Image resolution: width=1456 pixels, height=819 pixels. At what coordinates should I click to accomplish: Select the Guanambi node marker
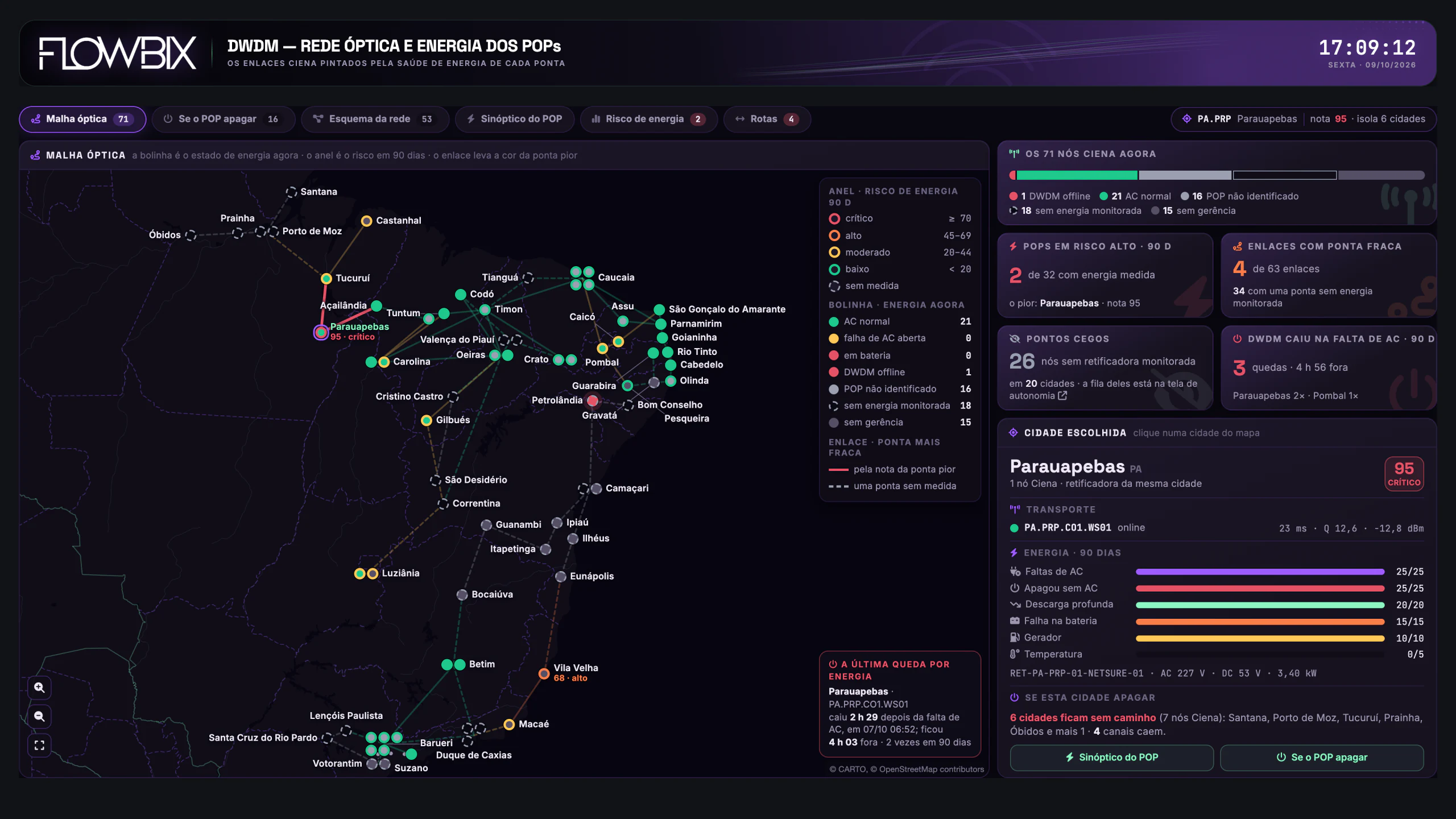point(486,524)
